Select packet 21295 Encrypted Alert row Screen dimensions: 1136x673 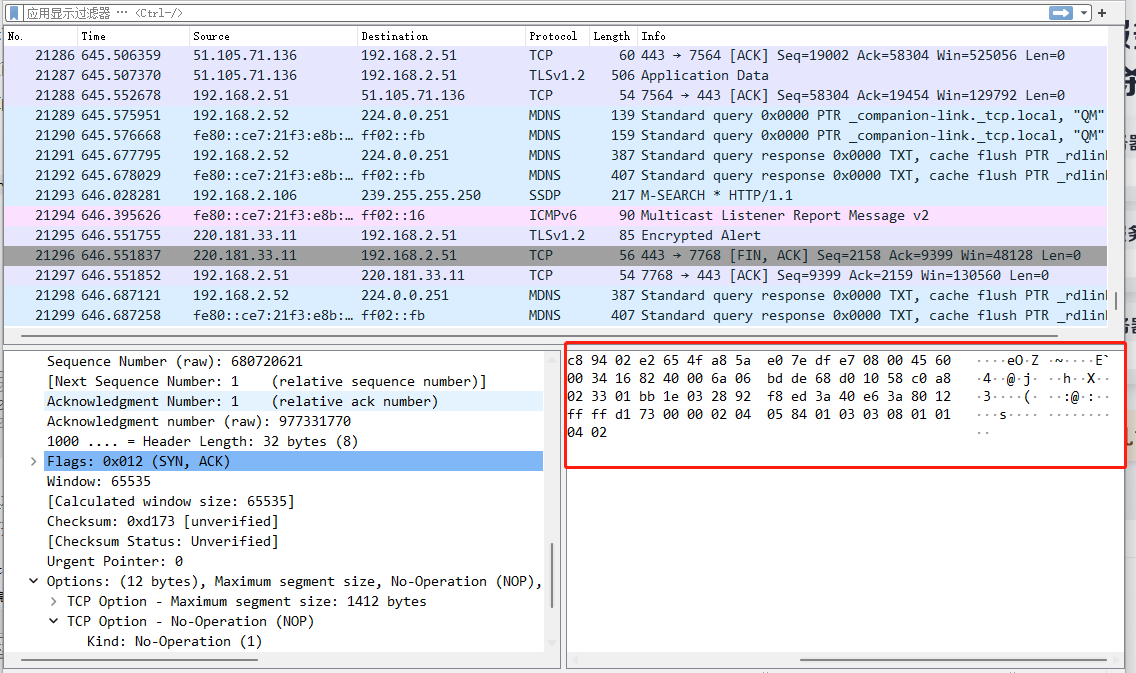pos(556,235)
